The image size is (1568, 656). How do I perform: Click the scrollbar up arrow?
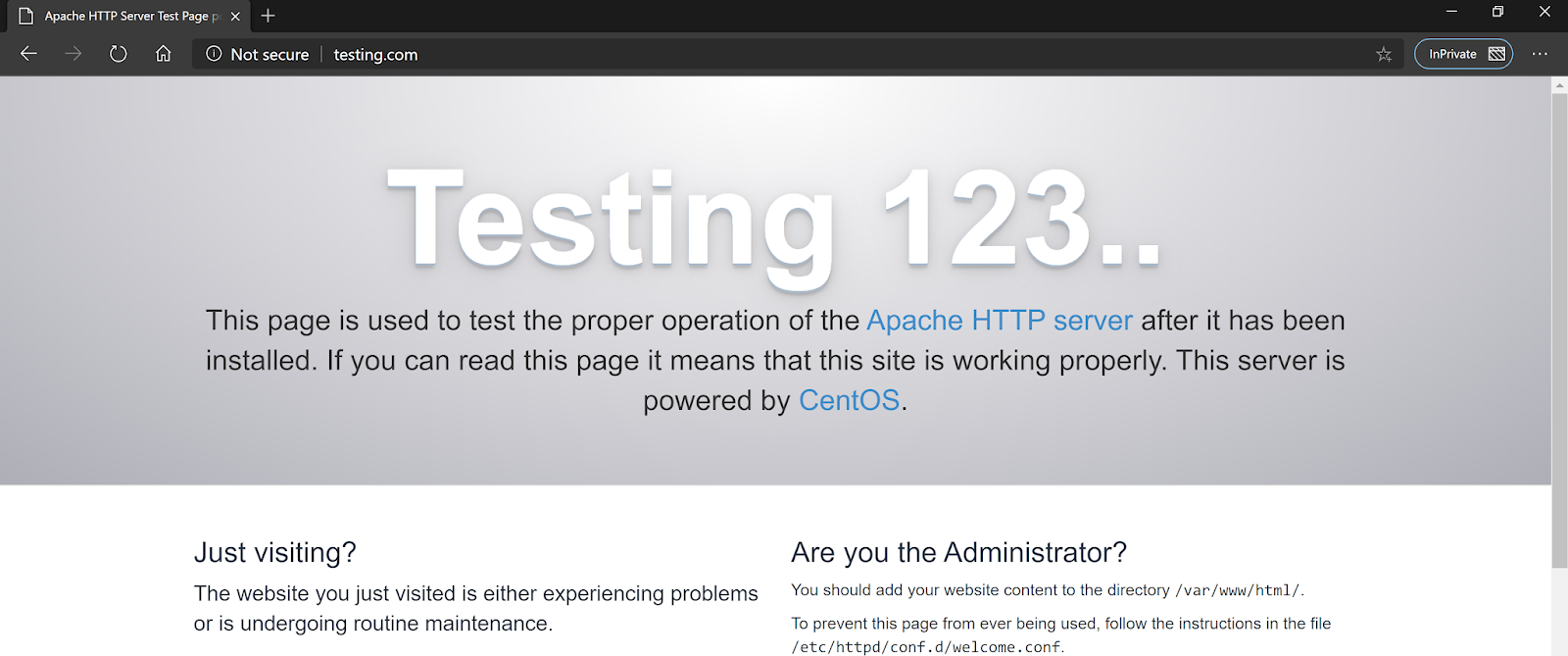1559,85
